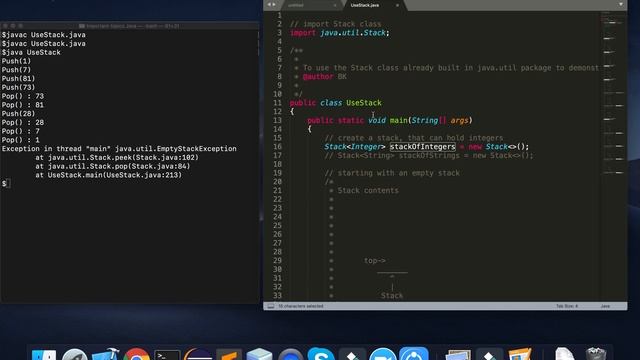Screen dimensions: 640x360
Task: Switch to the UseStack.java tab
Action: 364,5
